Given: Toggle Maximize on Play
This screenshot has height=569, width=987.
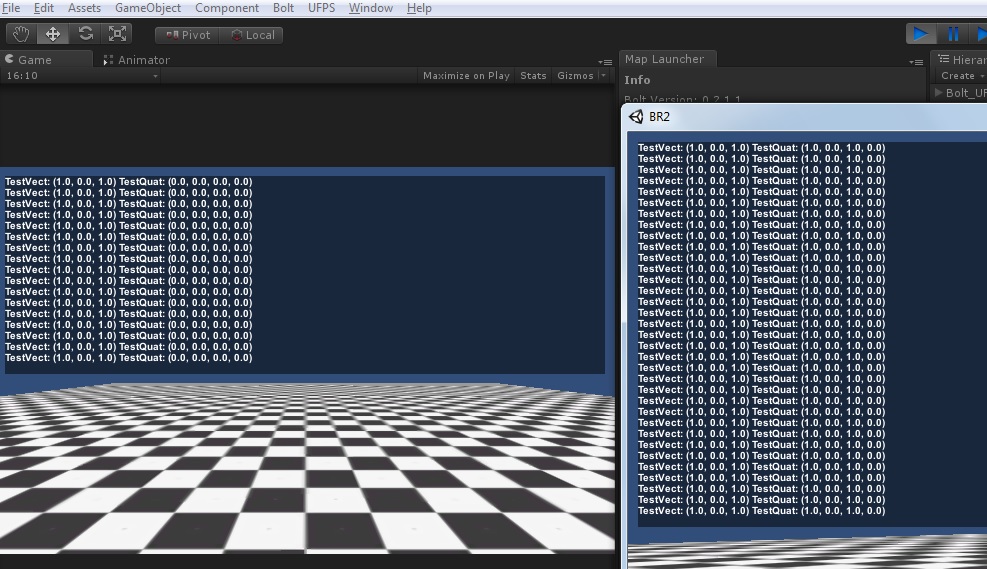Looking at the screenshot, I should (466, 76).
